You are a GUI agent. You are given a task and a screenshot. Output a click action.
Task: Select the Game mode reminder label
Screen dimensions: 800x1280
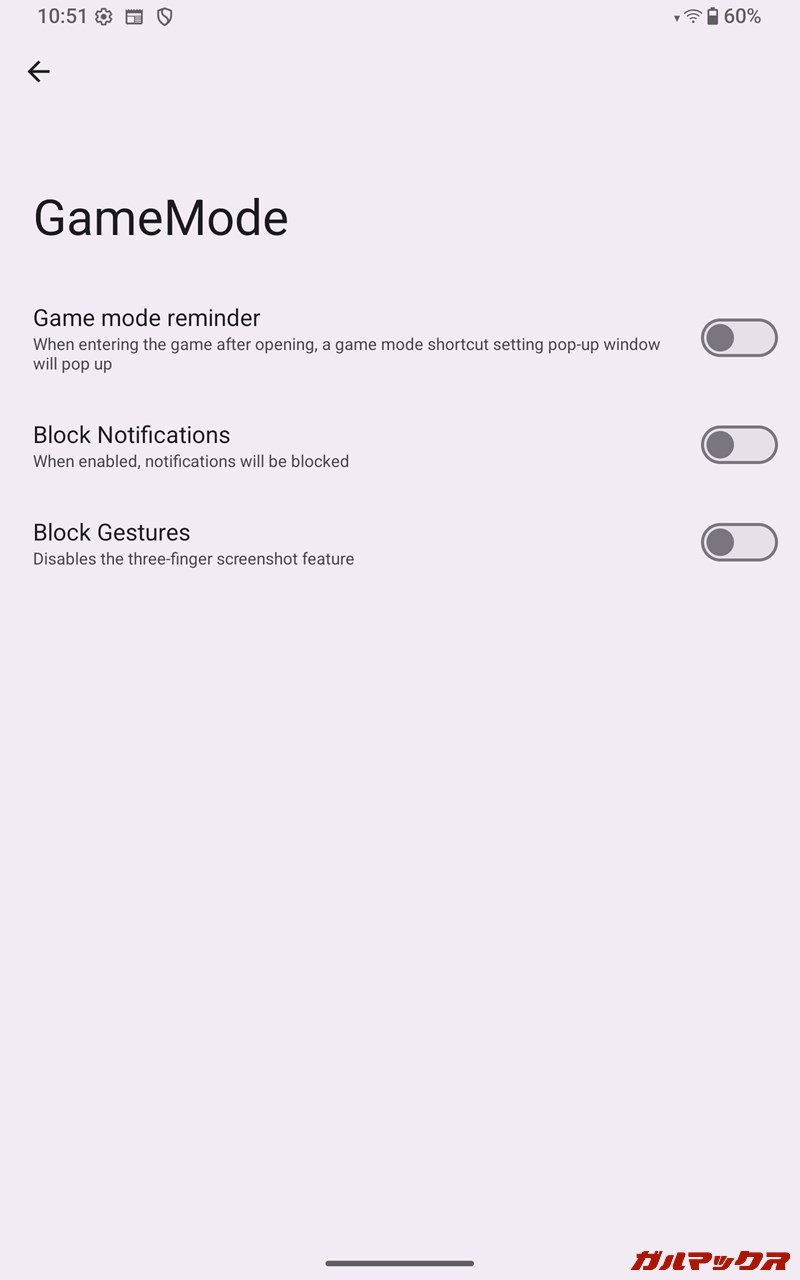point(147,318)
